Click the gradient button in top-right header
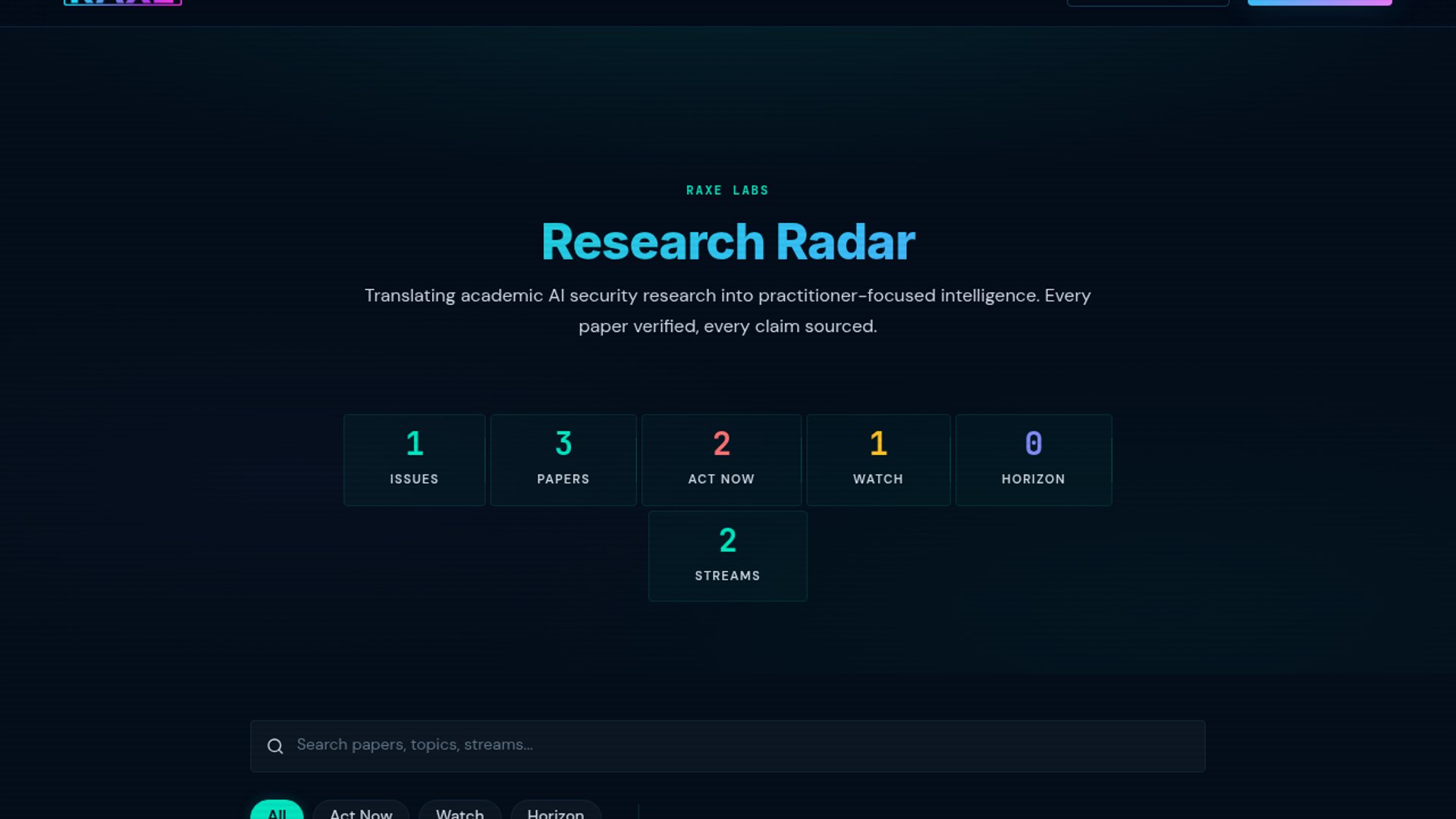 tap(1319, 2)
